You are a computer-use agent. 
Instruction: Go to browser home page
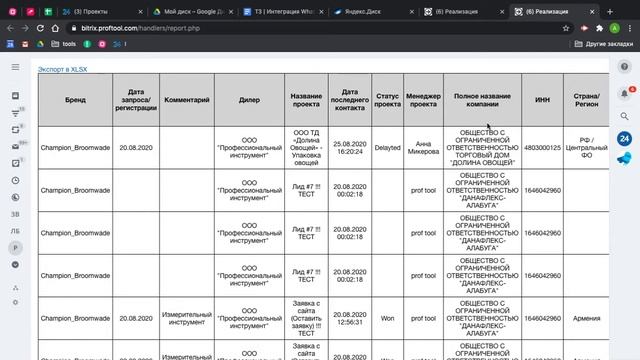click(55, 28)
